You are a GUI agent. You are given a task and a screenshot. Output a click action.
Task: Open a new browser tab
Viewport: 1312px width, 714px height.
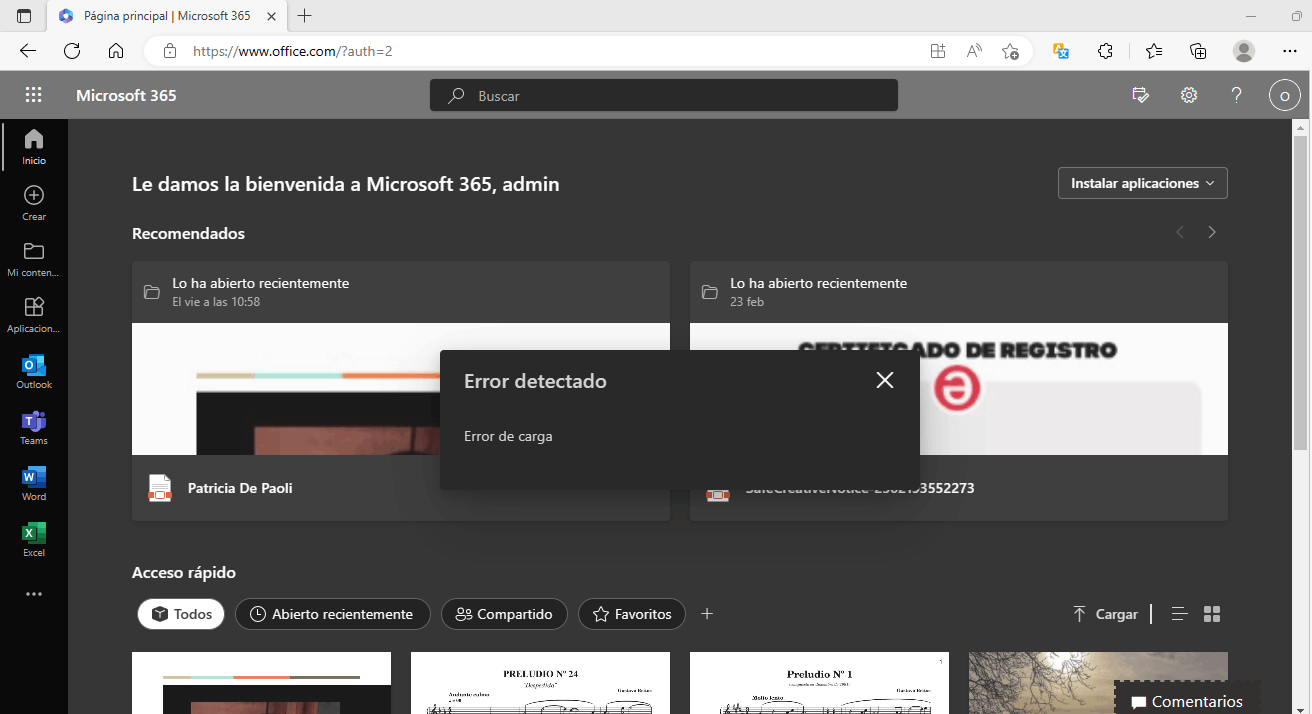coord(305,16)
